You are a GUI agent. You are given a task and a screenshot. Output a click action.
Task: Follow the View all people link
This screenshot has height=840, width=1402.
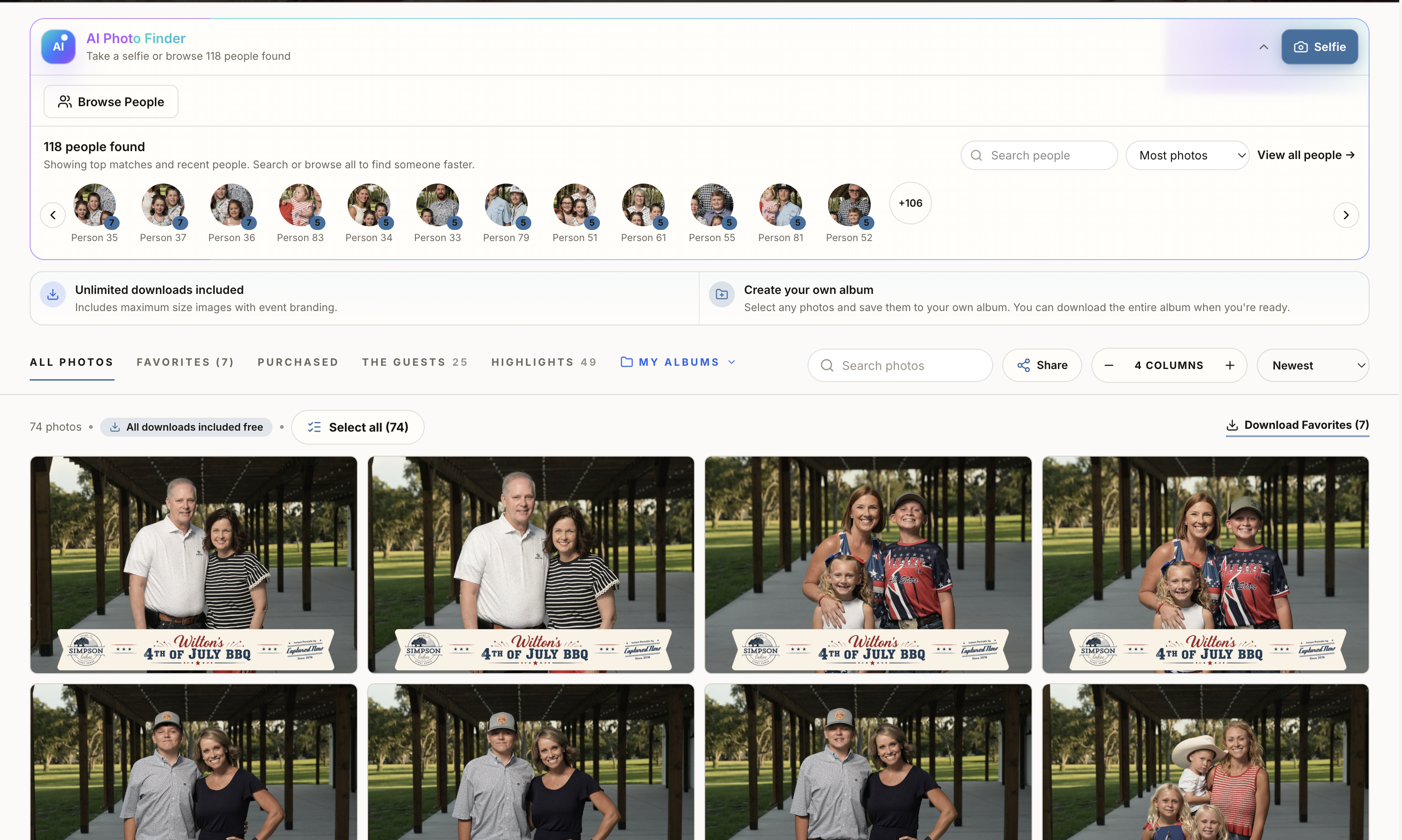[x=1306, y=155]
